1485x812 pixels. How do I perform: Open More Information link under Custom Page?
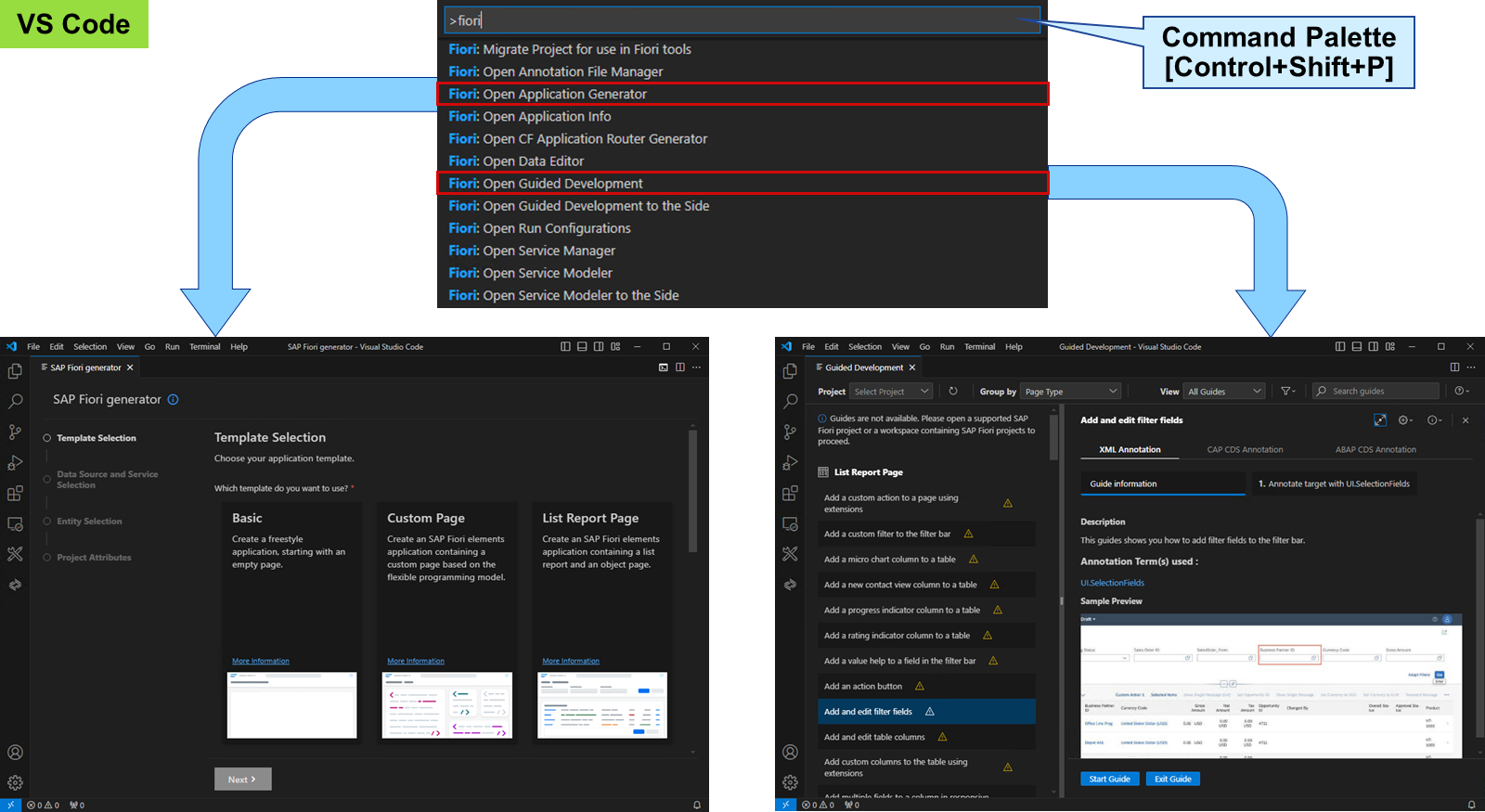[x=416, y=662]
